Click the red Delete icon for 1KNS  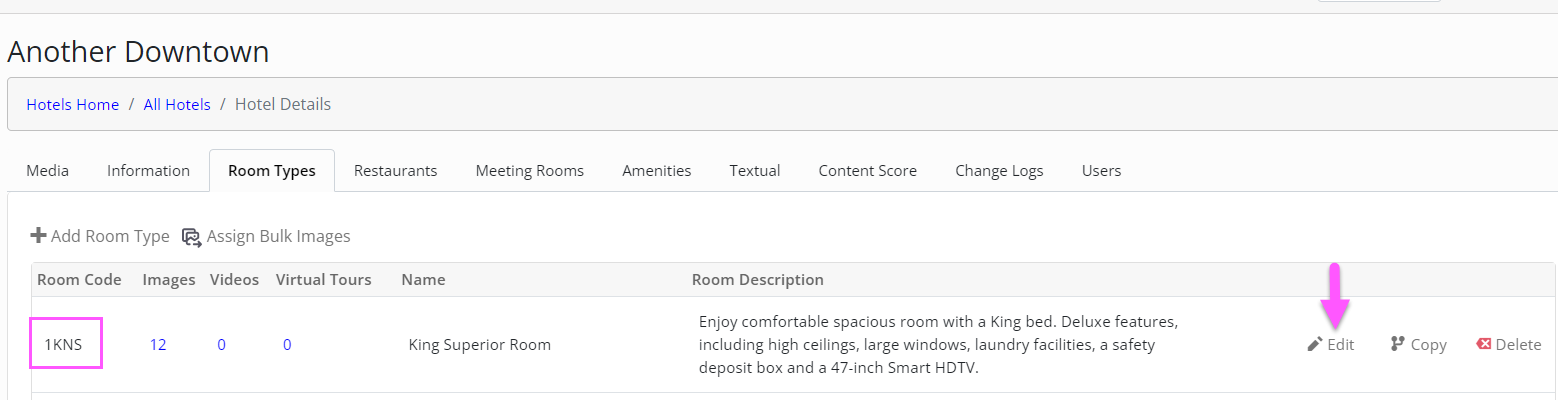(x=1484, y=344)
